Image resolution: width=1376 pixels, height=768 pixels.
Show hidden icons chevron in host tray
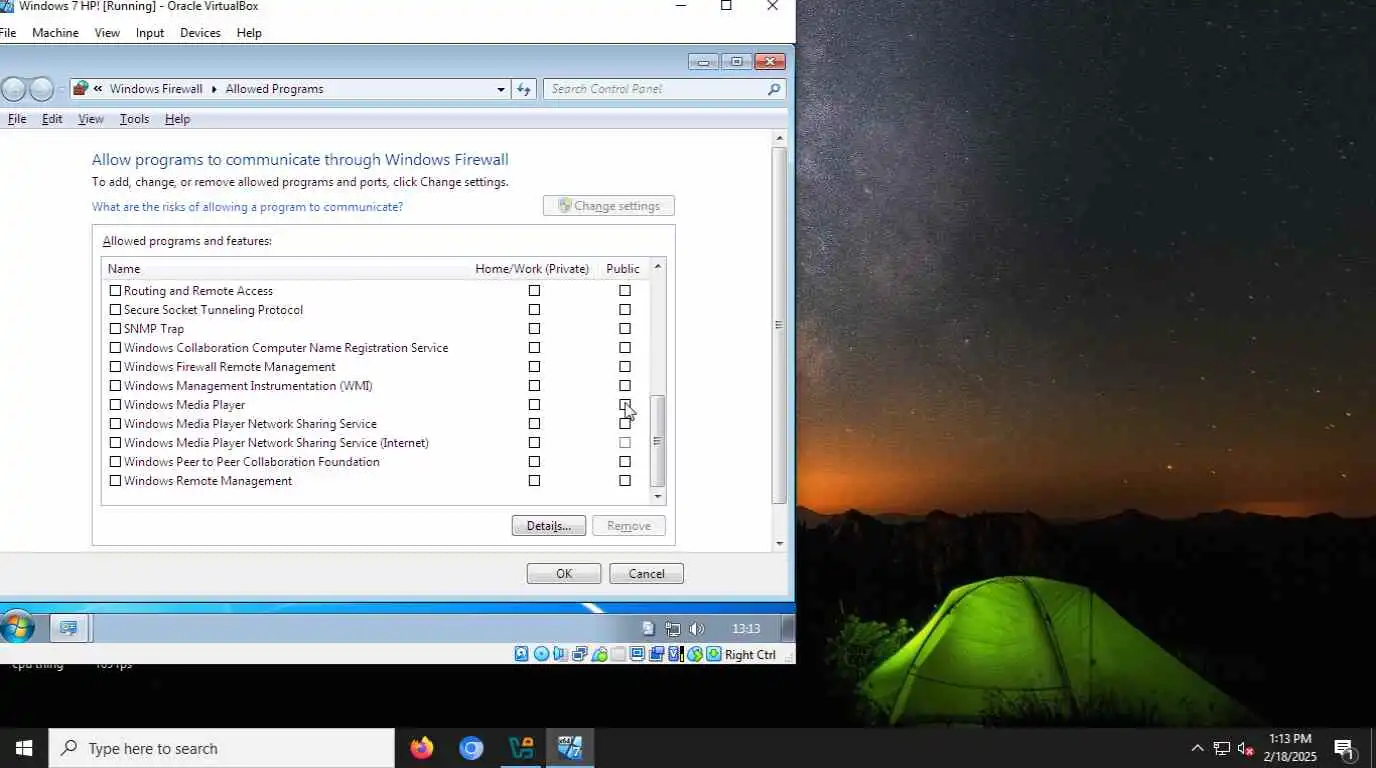(1197, 748)
